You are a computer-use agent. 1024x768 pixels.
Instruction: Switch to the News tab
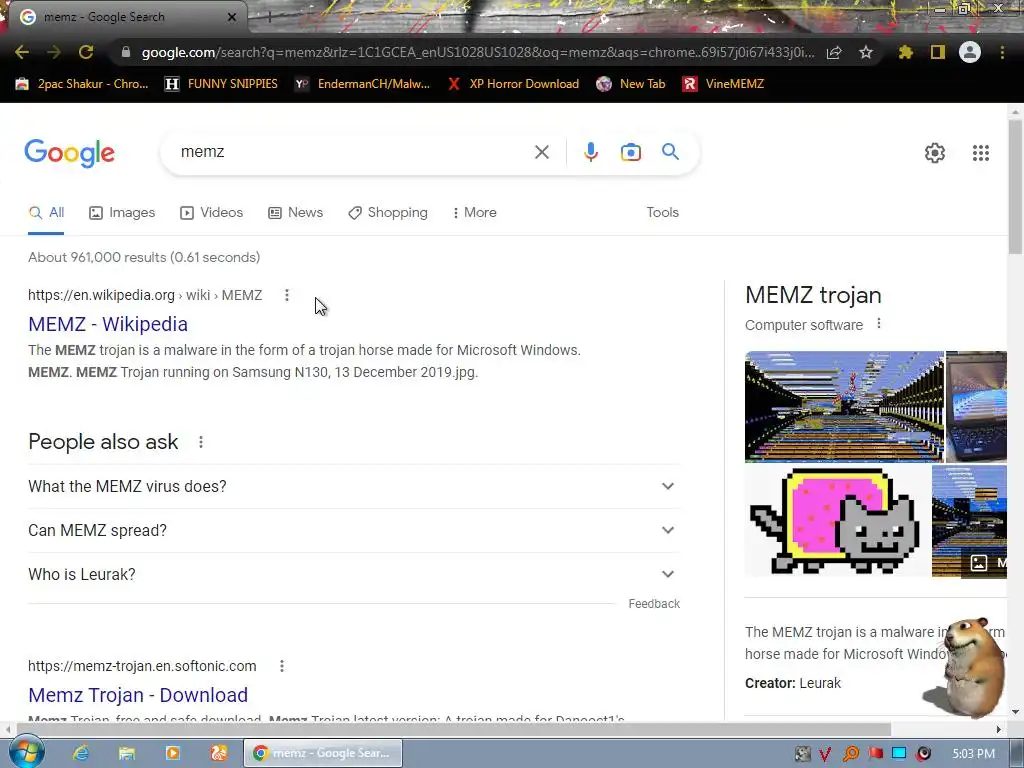click(296, 213)
